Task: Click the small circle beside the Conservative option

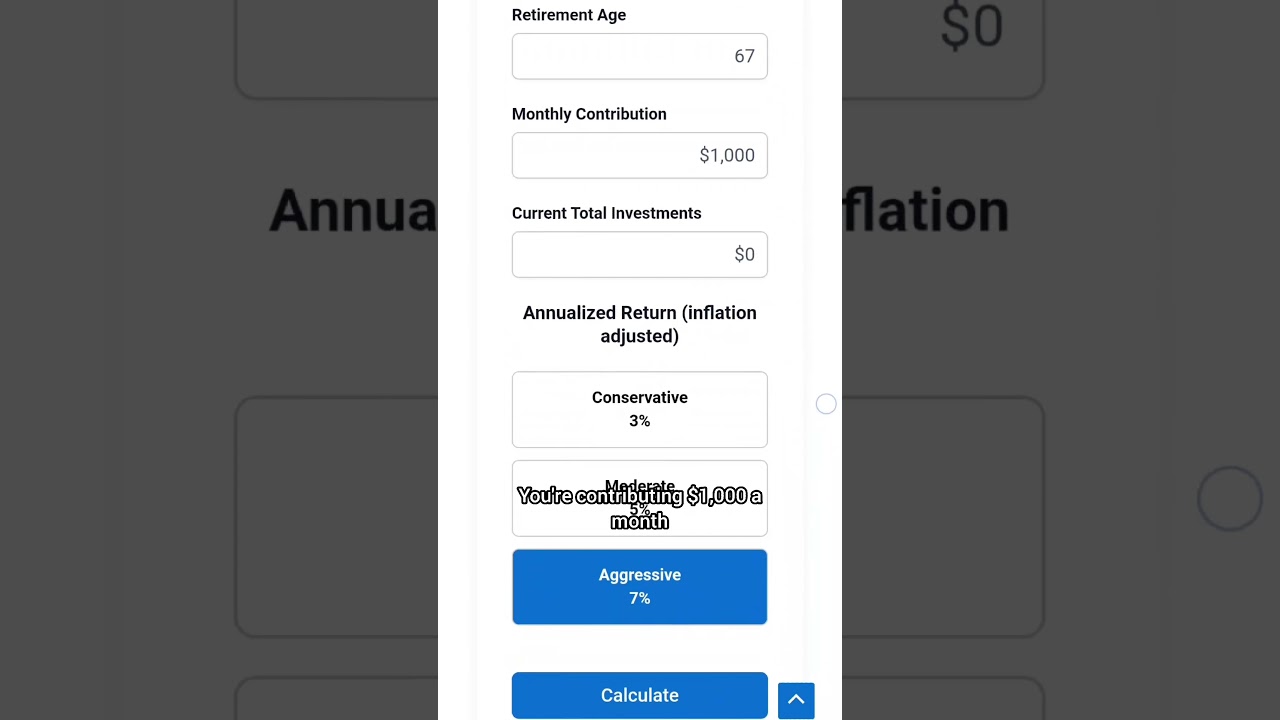Action: pos(826,404)
